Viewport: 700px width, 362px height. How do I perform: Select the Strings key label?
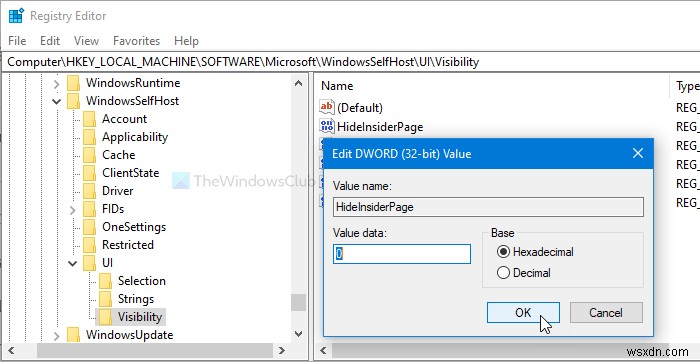pos(136,299)
